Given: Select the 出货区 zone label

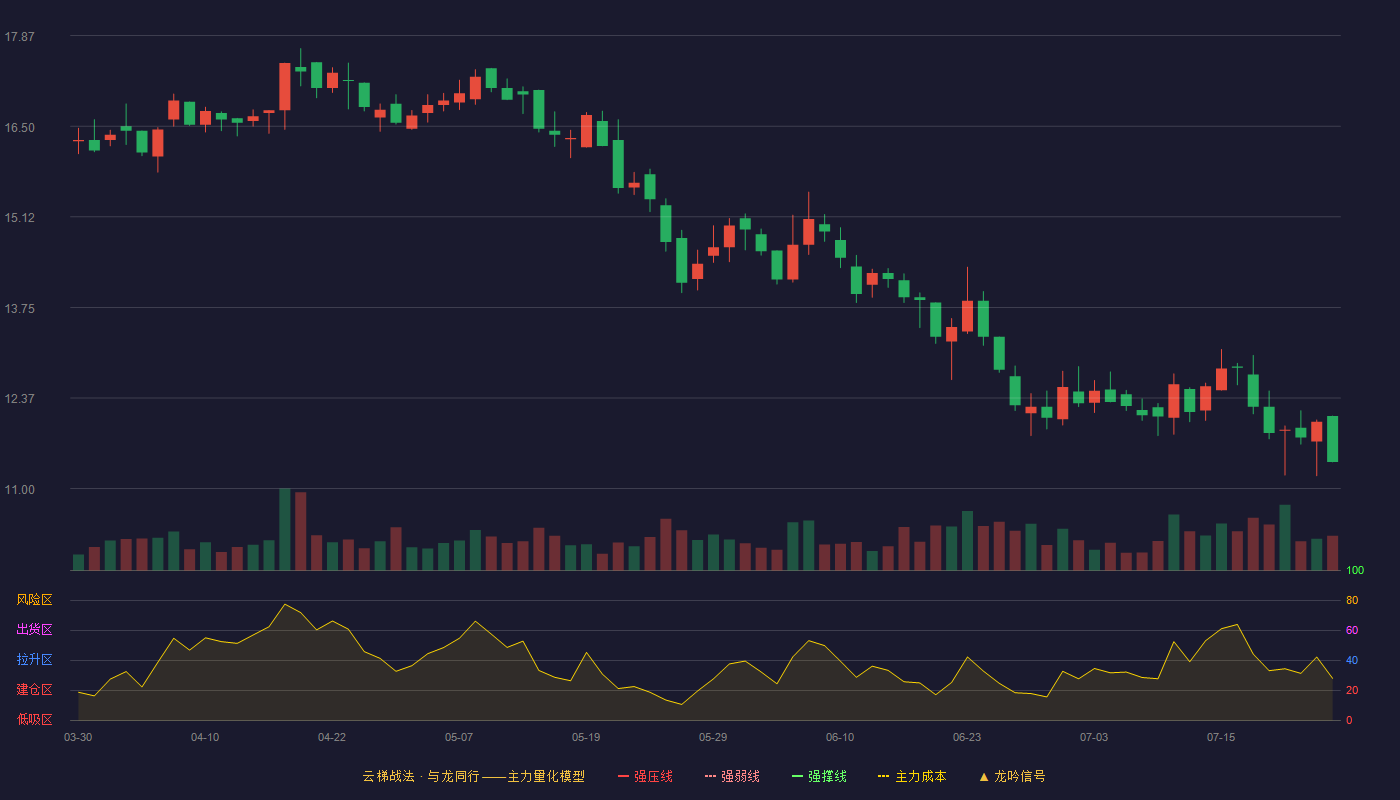Looking at the screenshot, I should click(x=34, y=630).
